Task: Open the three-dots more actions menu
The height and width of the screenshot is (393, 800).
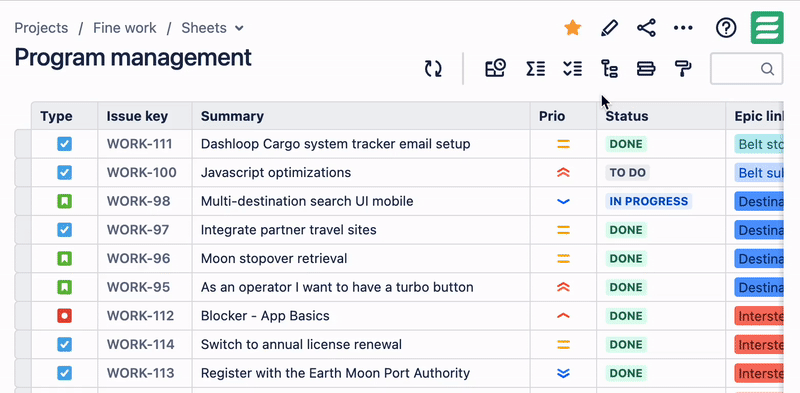Action: 683,28
